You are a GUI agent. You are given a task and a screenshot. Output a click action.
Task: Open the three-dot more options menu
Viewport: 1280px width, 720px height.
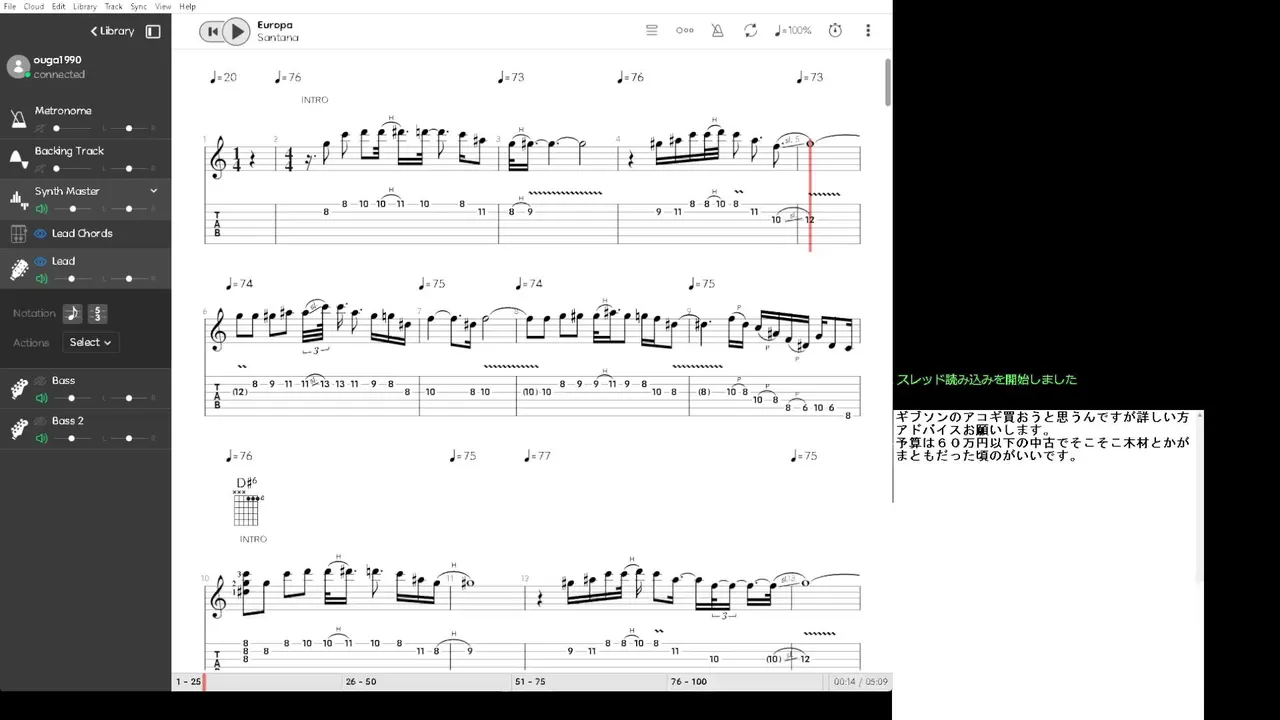[x=868, y=31]
